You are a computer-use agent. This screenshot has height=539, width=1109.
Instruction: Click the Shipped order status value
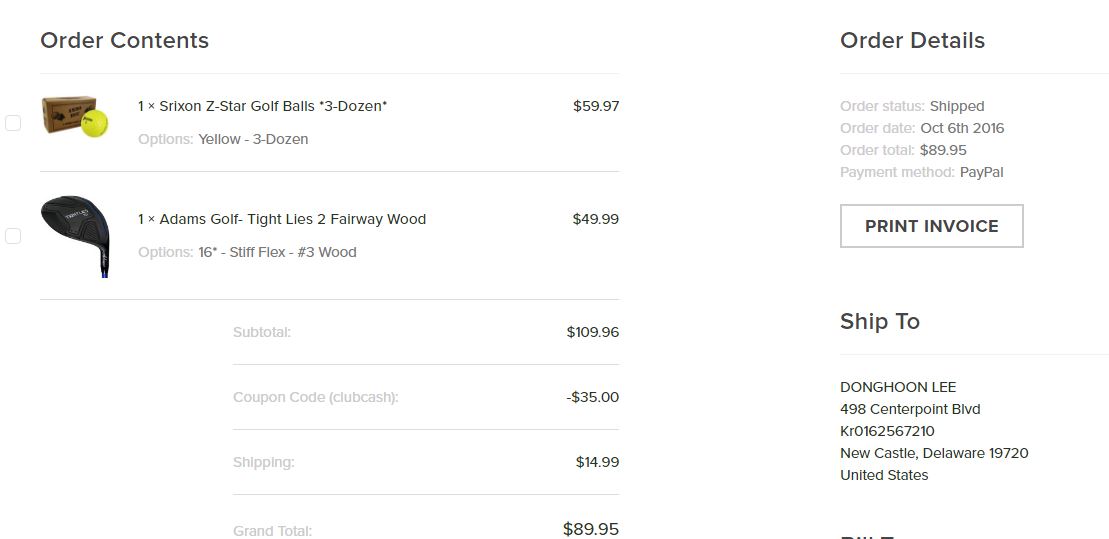(x=957, y=106)
